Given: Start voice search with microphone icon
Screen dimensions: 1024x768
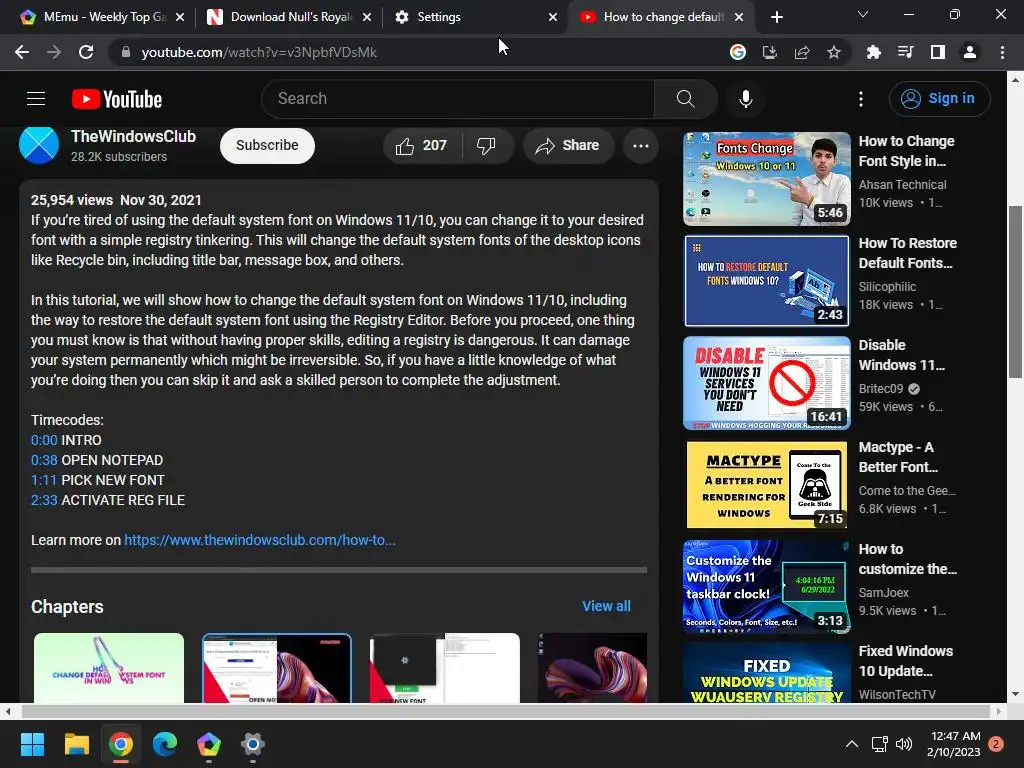Looking at the screenshot, I should (x=745, y=99).
